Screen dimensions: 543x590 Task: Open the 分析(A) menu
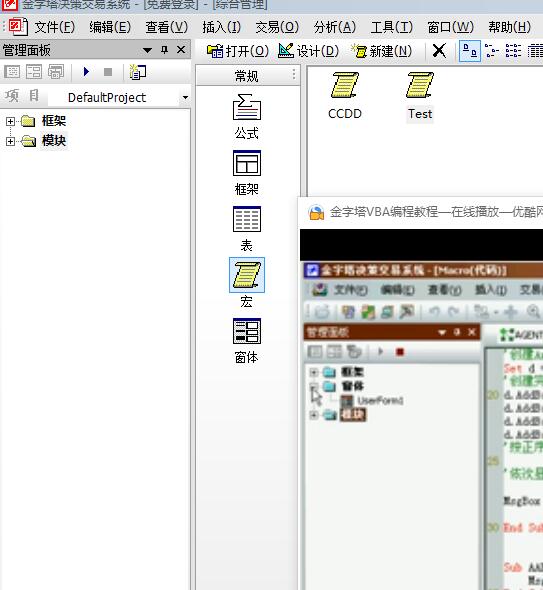point(335,27)
